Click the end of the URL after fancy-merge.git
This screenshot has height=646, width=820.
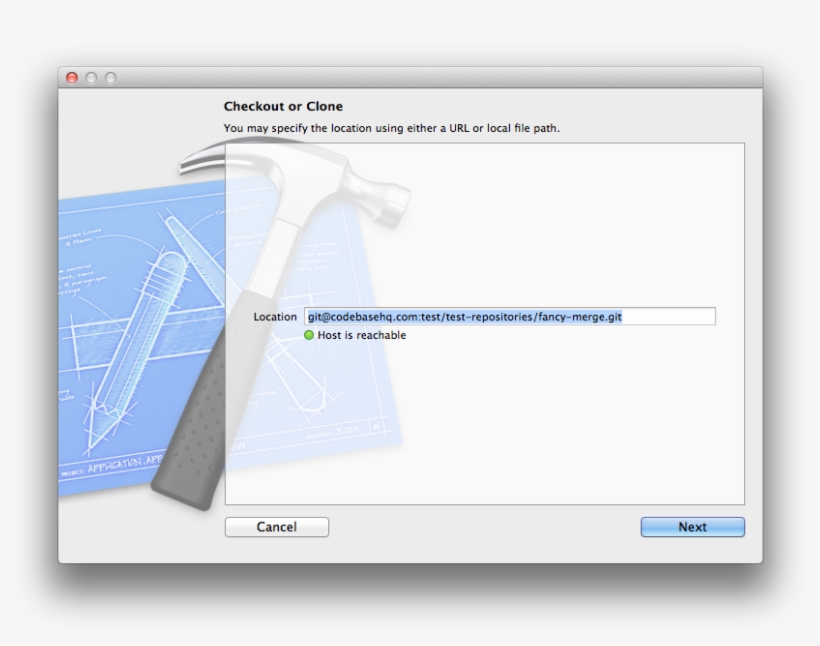pos(625,316)
